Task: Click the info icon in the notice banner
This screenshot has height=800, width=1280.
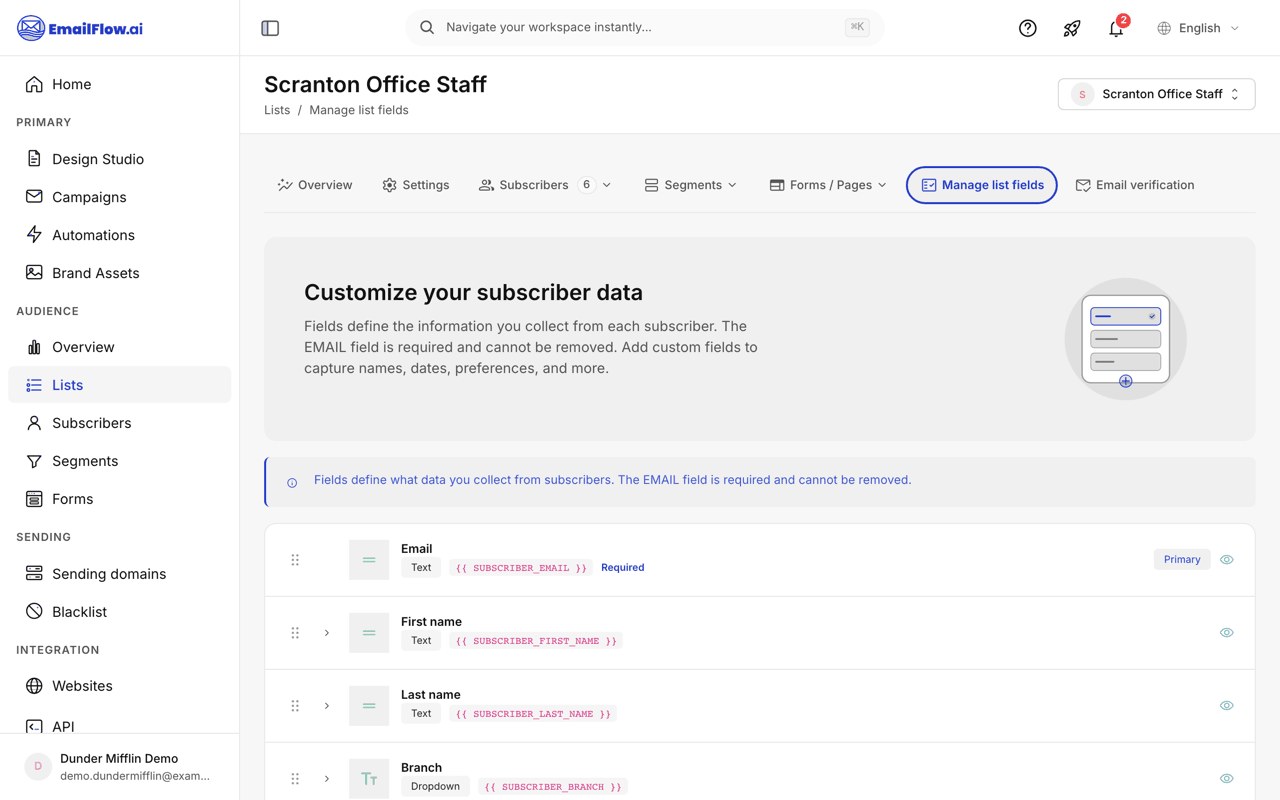Action: pos(292,483)
